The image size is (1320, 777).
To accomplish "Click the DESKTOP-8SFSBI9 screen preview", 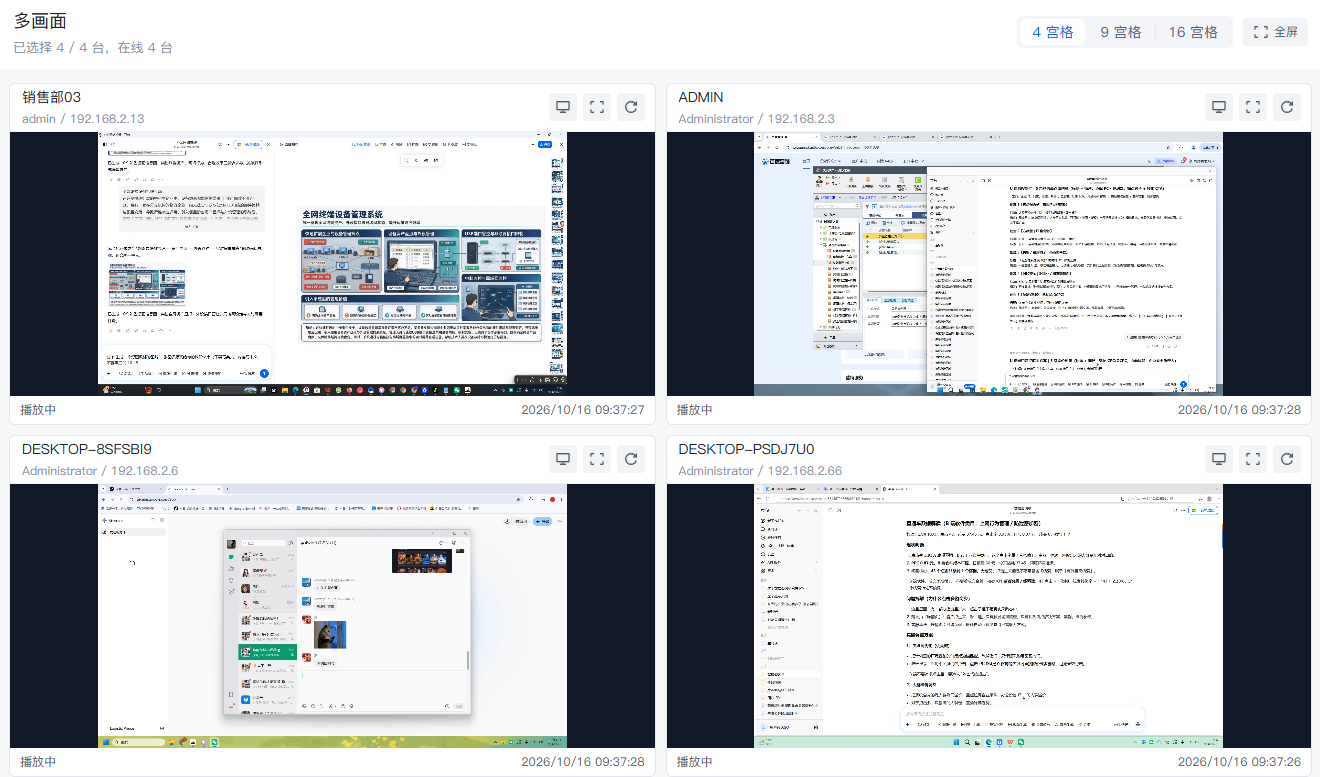I will pos(332,616).
